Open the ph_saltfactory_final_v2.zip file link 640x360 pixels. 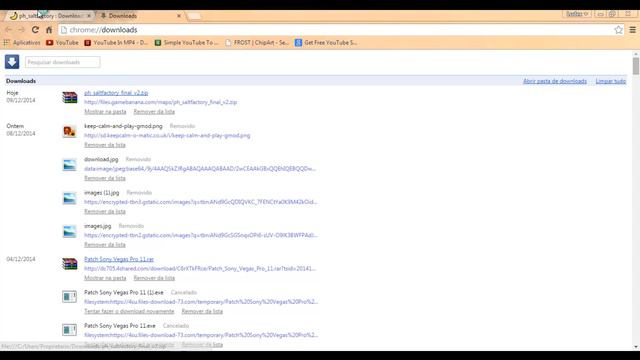[116, 93]
